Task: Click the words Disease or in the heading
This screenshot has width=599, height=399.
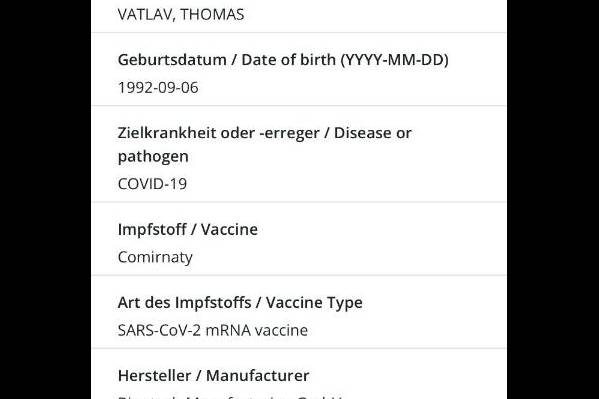Action: pyautogui.click(x=373, y=133)
